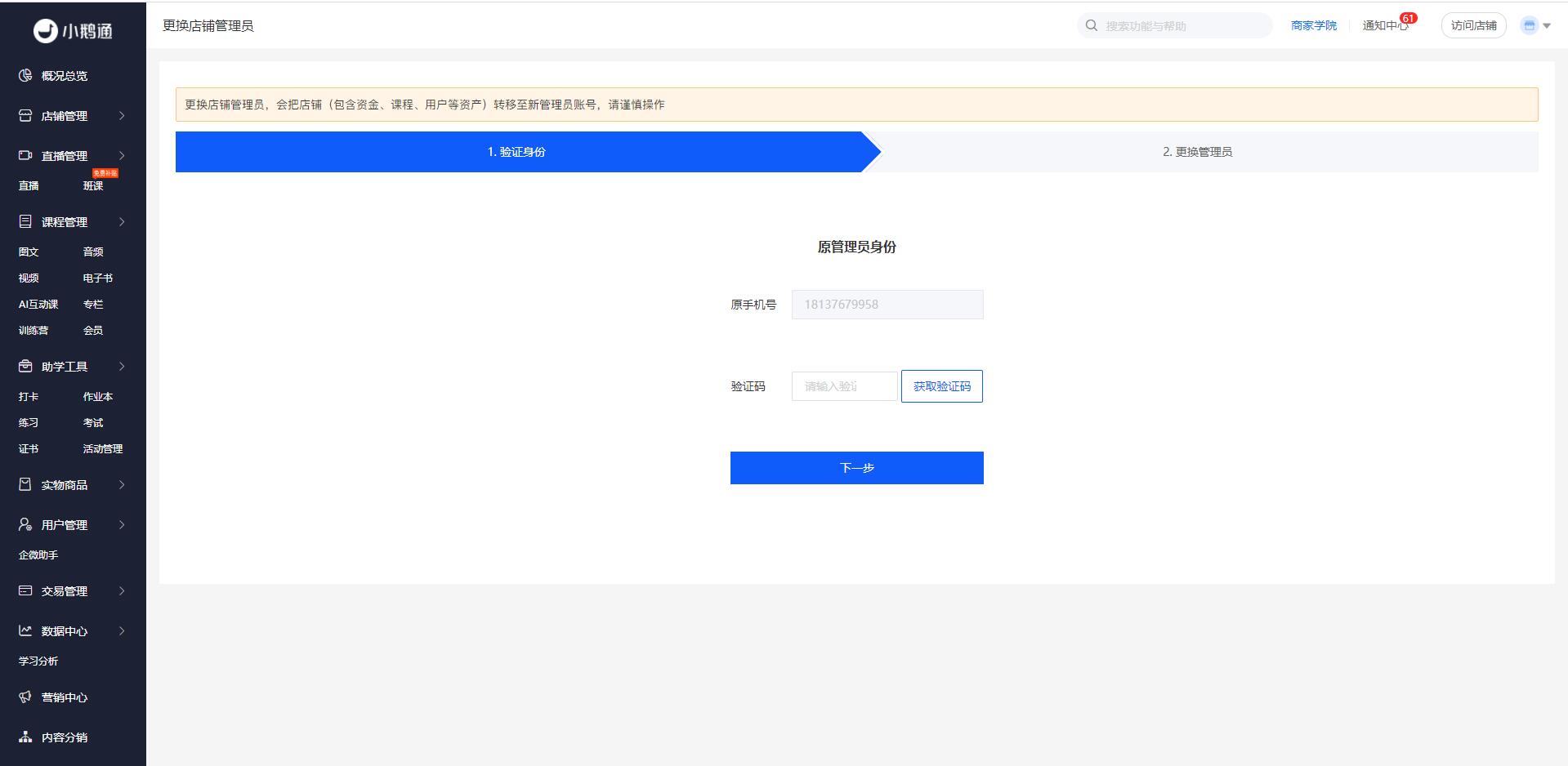1568x766 pixels.
Task: Click the 概况总览 pie chart icon
Action: [25, 75]
